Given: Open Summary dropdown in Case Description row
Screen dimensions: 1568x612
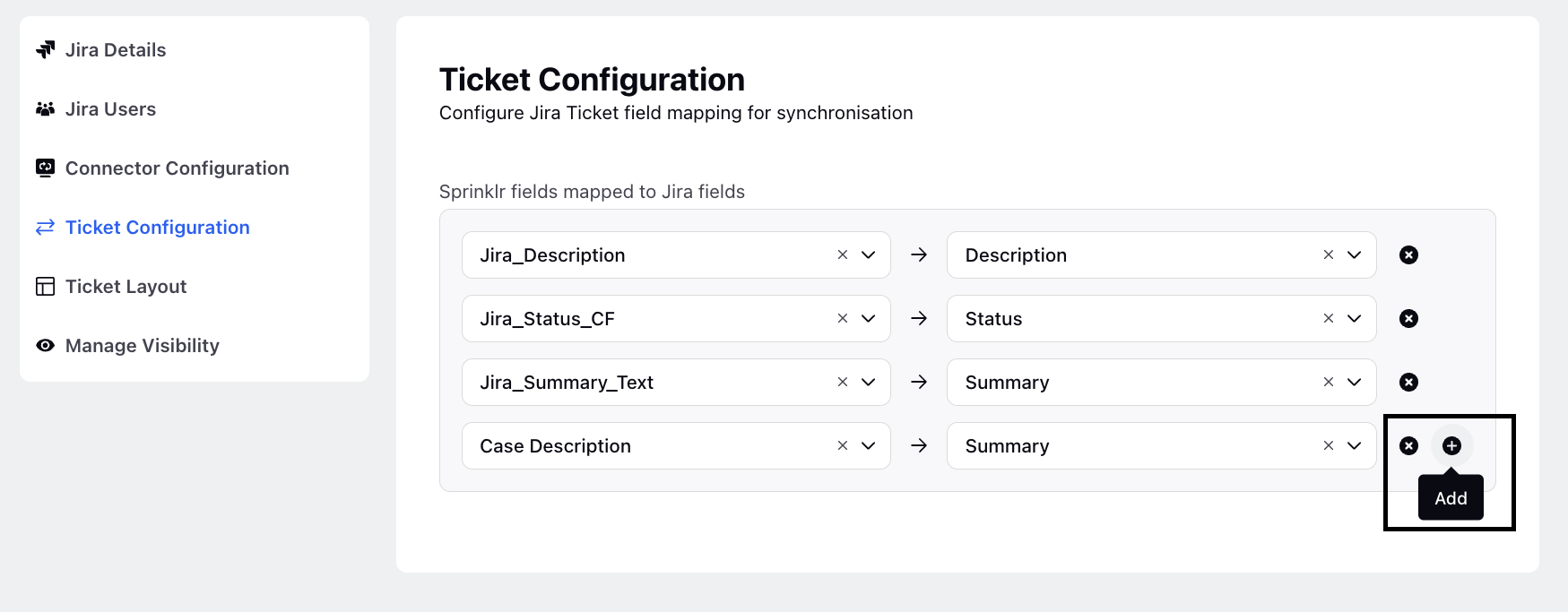Looking at the screenshot, I should click(1355, 446).
